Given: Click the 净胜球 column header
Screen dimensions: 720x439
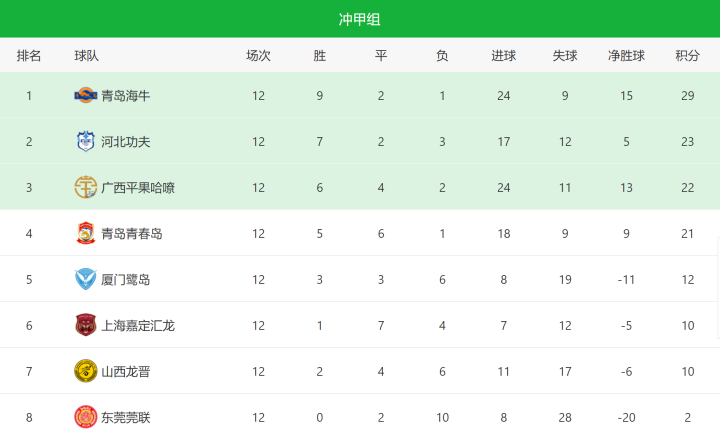Looking at the screenshot, I should coord(627,56).
